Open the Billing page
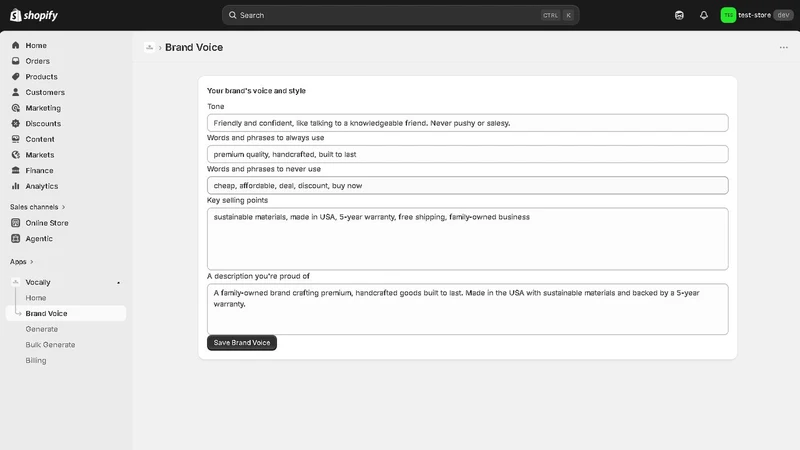This screenshot has width=800, height=450. tap(36, 360)
